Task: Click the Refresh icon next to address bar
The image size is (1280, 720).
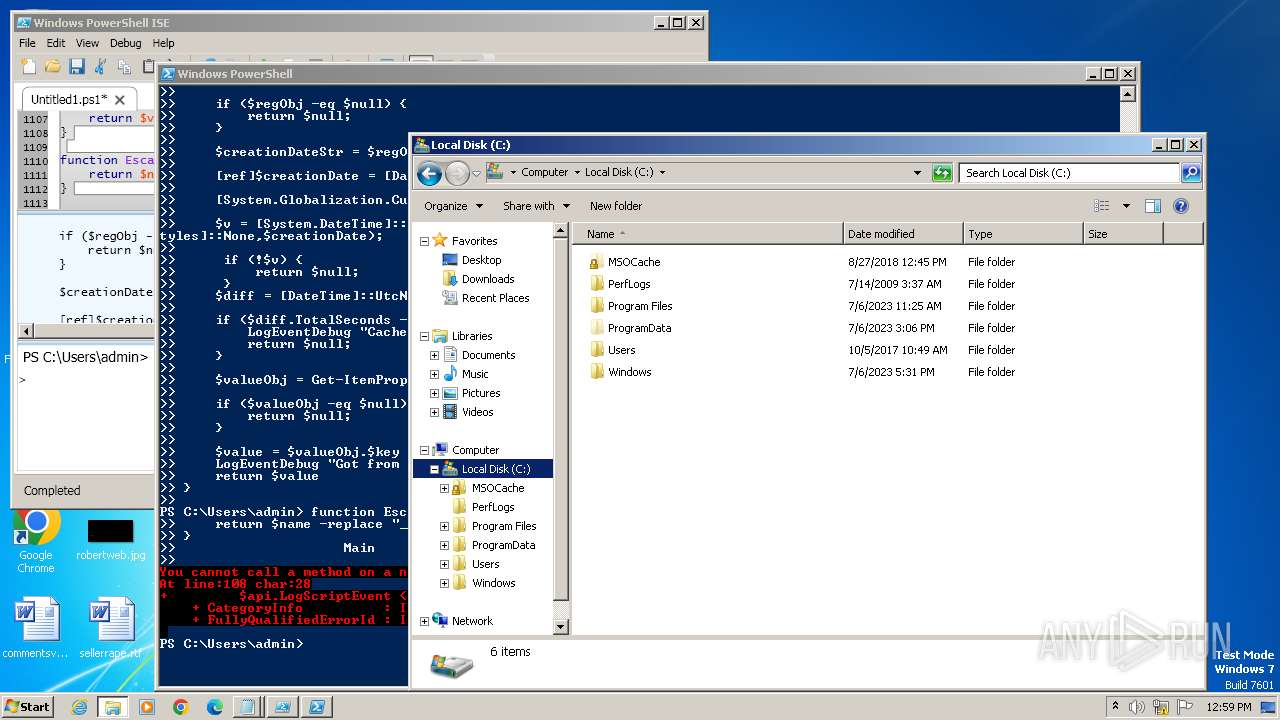Action: tap(941, 173)
